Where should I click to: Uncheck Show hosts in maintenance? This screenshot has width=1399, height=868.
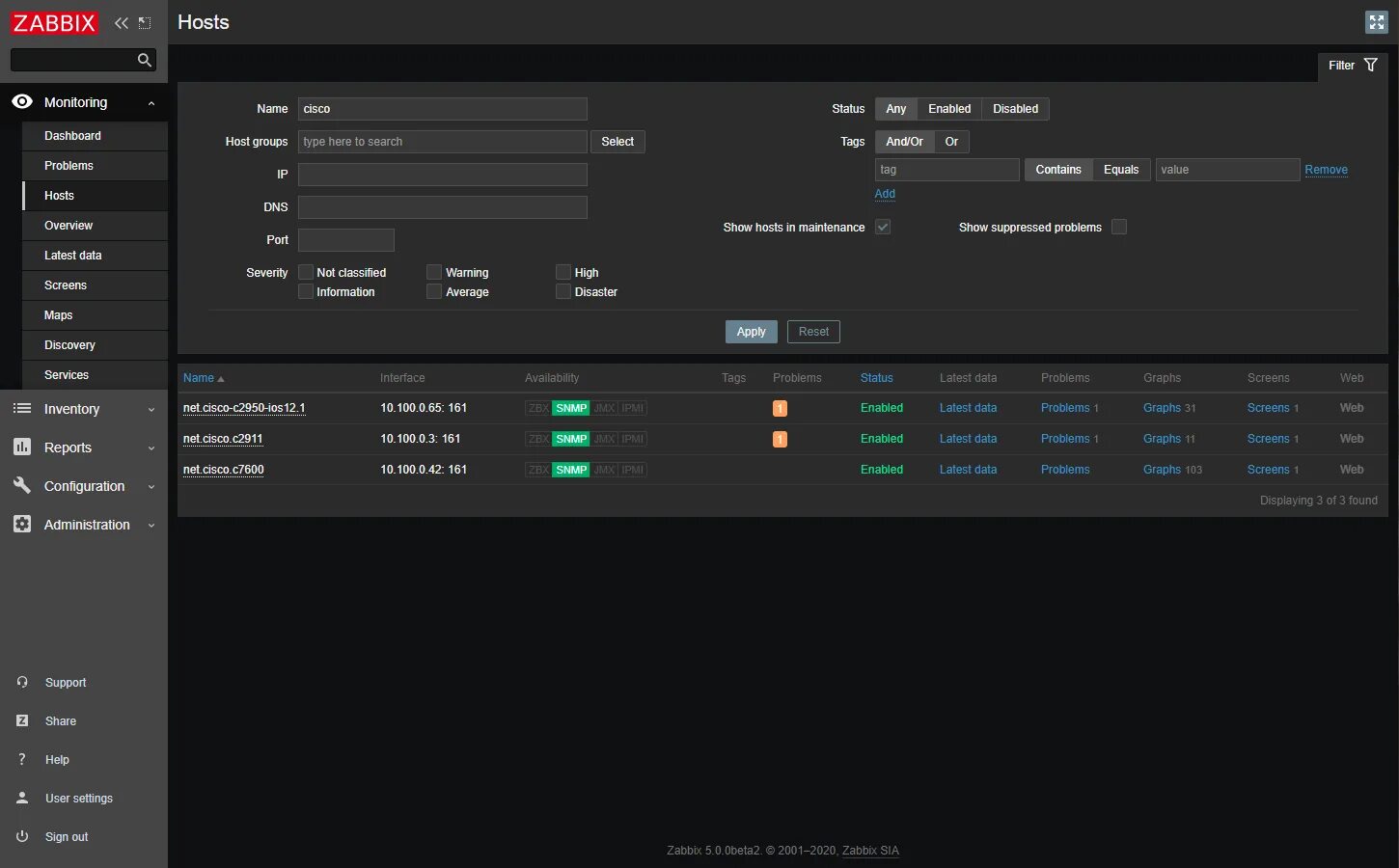coord(883,227)
